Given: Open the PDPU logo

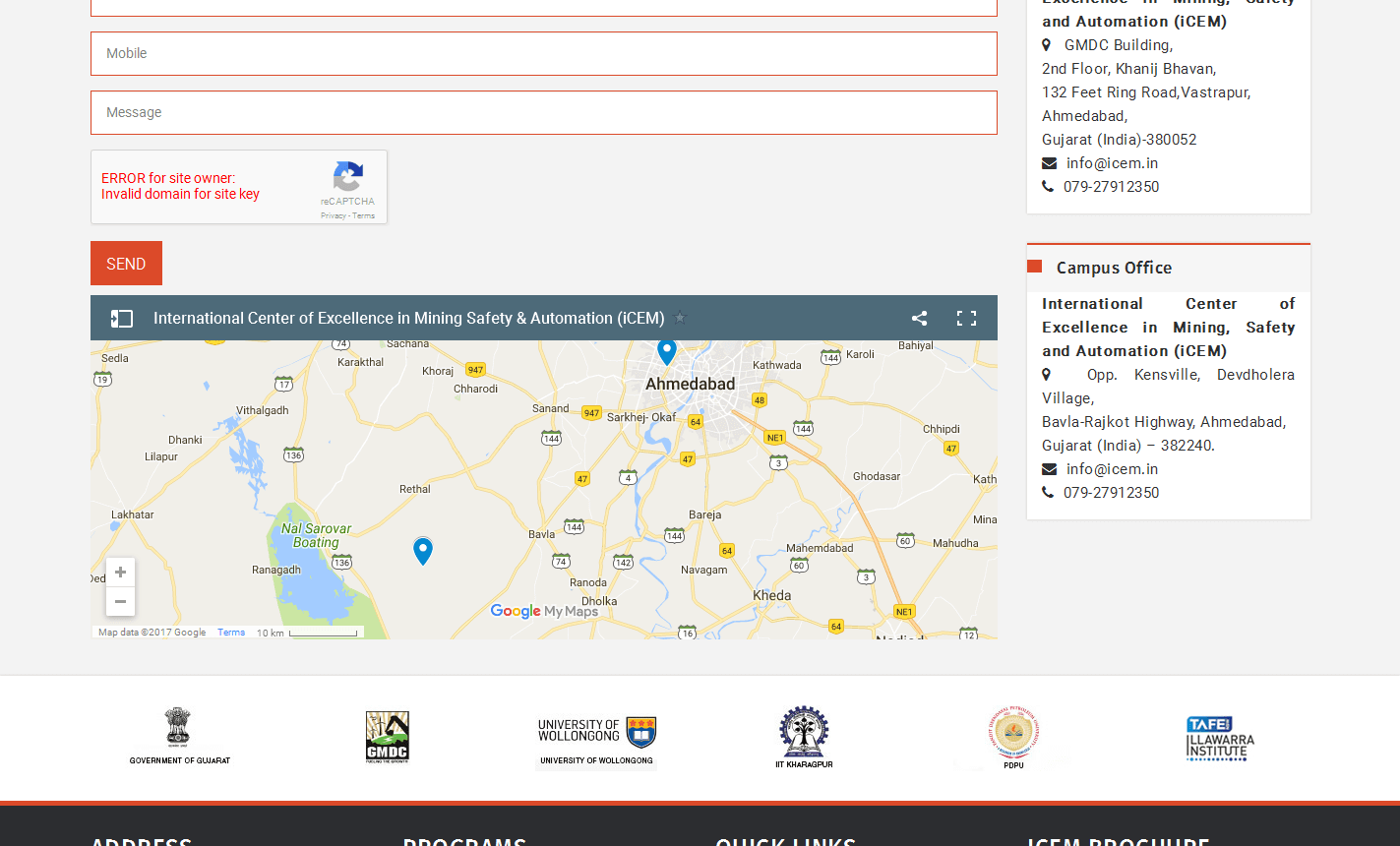Looking at the screenshot, I should point(1013,737).
